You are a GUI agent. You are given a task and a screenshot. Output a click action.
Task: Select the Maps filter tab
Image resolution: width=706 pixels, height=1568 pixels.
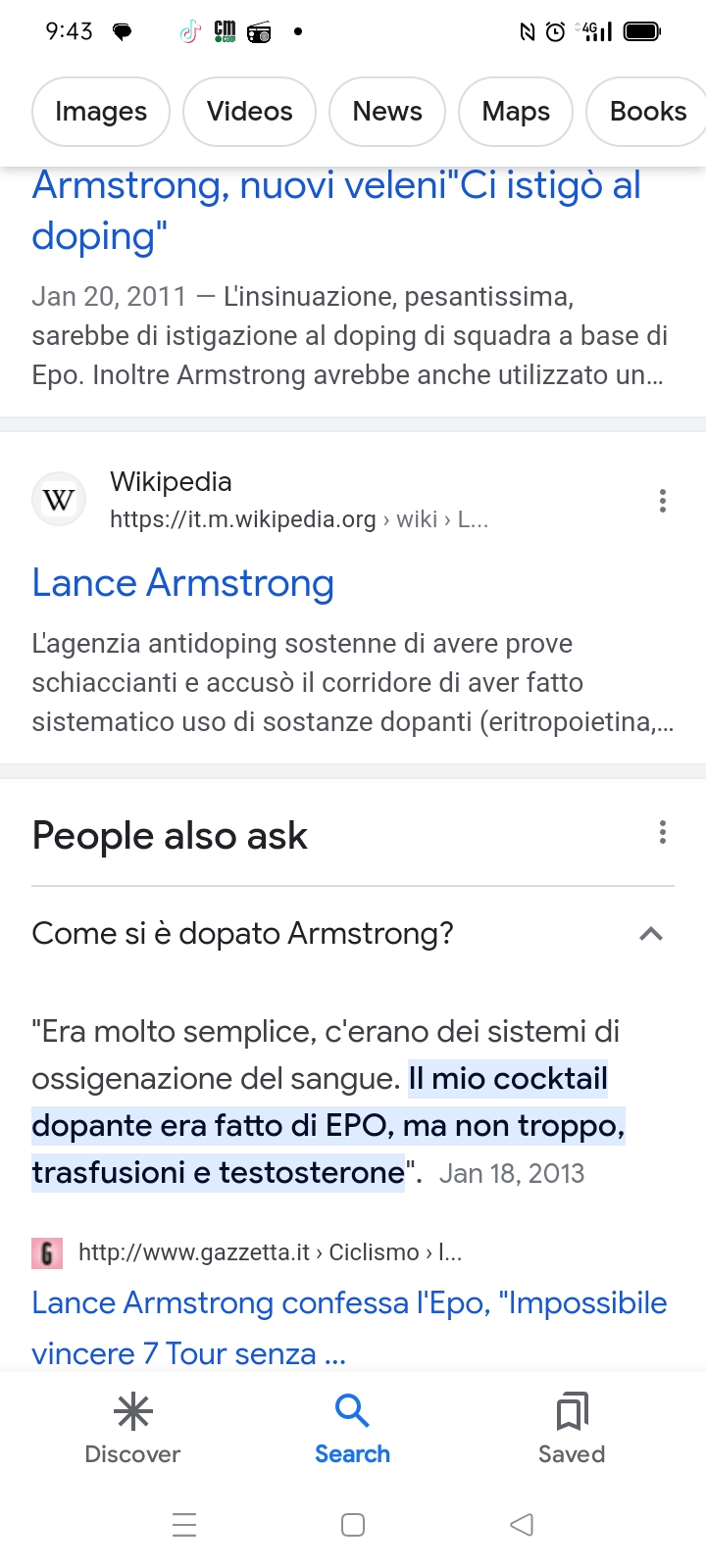click(516, 112)
